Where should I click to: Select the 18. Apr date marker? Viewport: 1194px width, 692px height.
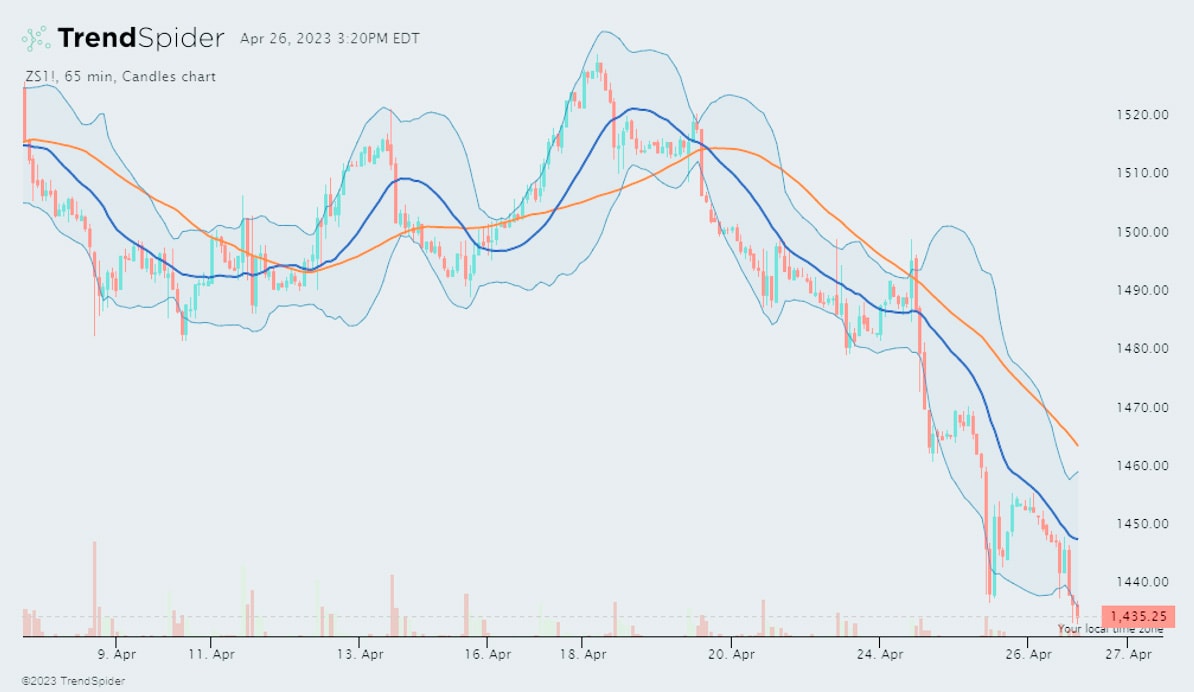[583, 655]
